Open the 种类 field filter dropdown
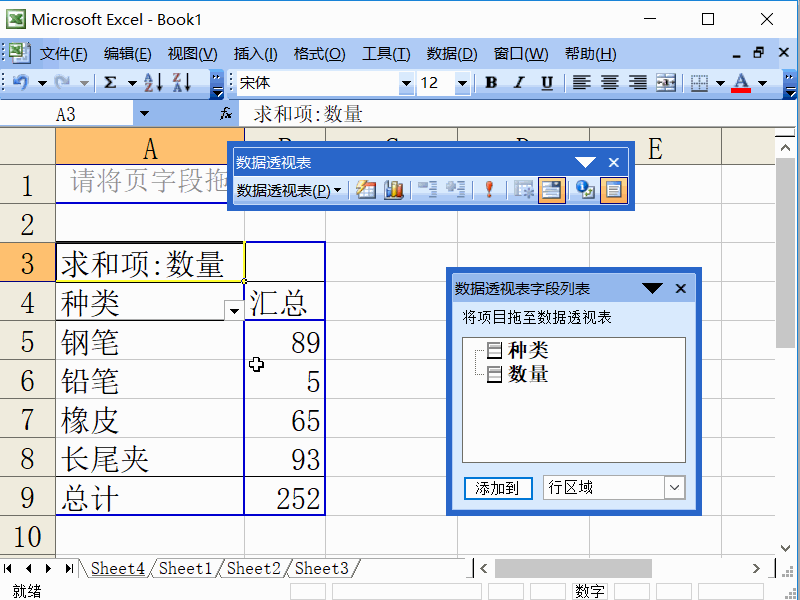Image resolution: width=800 pixels, height=600 pixels. point(234,310)
